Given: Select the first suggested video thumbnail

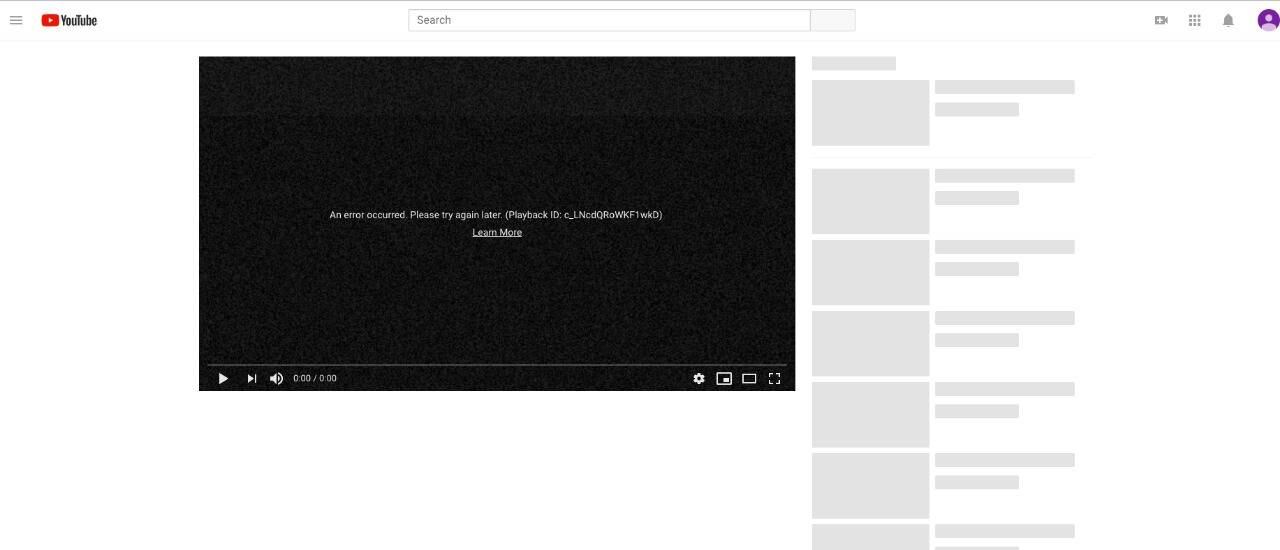Looking at the screenshot, I should [x=870, y=113].
